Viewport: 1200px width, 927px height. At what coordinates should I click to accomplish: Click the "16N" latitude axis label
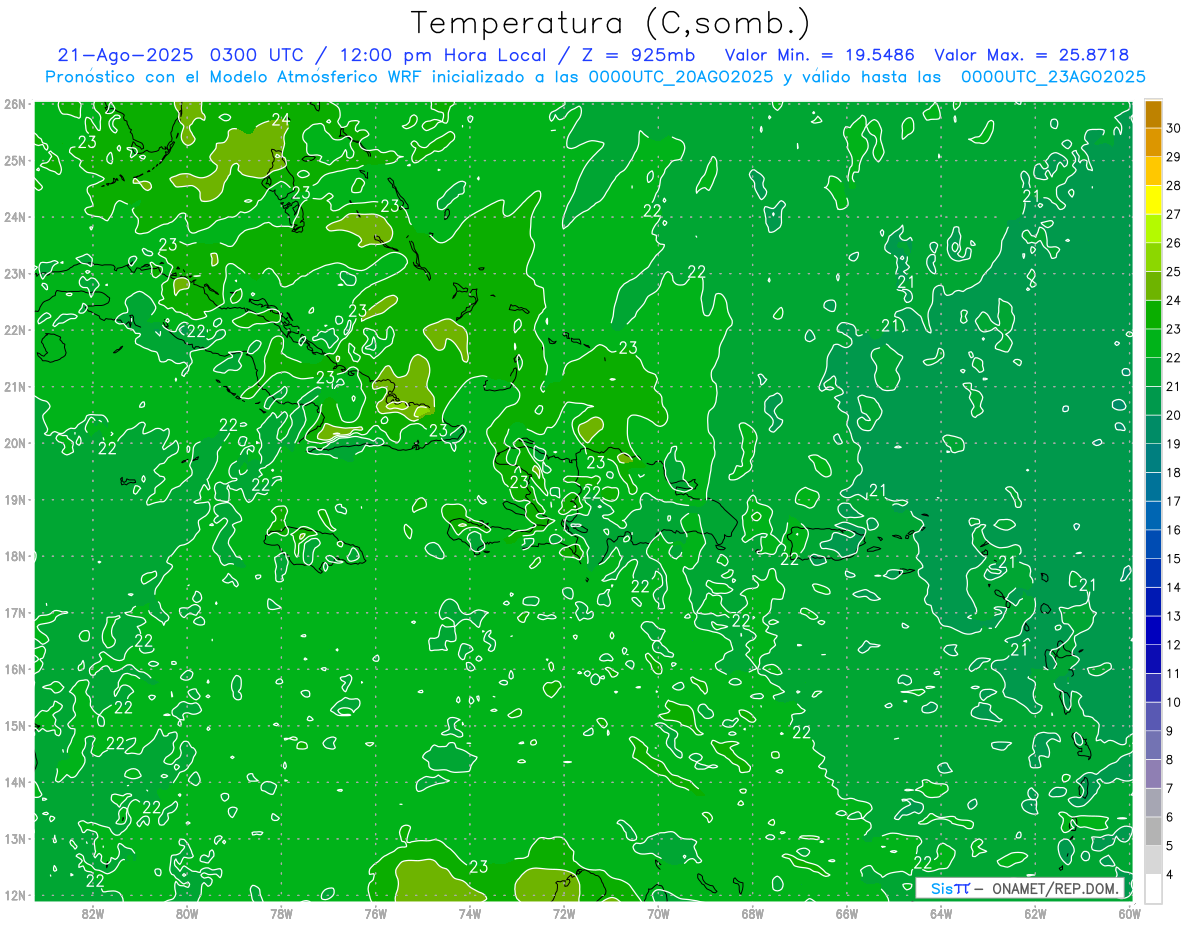click(x=15, y=669)
